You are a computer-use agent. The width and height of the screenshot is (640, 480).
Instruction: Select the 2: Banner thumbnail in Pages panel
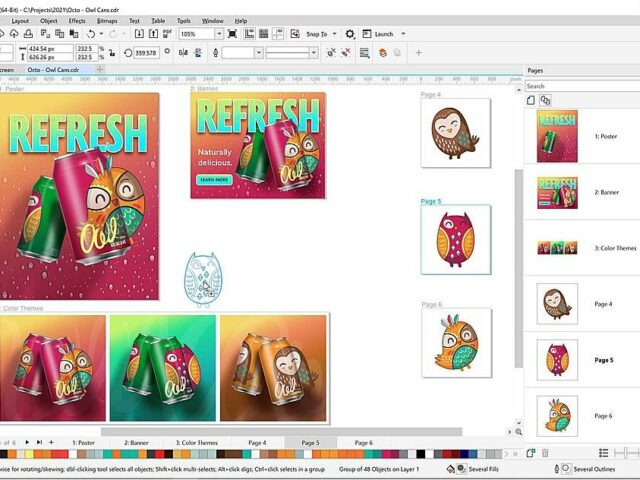coord(556,191)
